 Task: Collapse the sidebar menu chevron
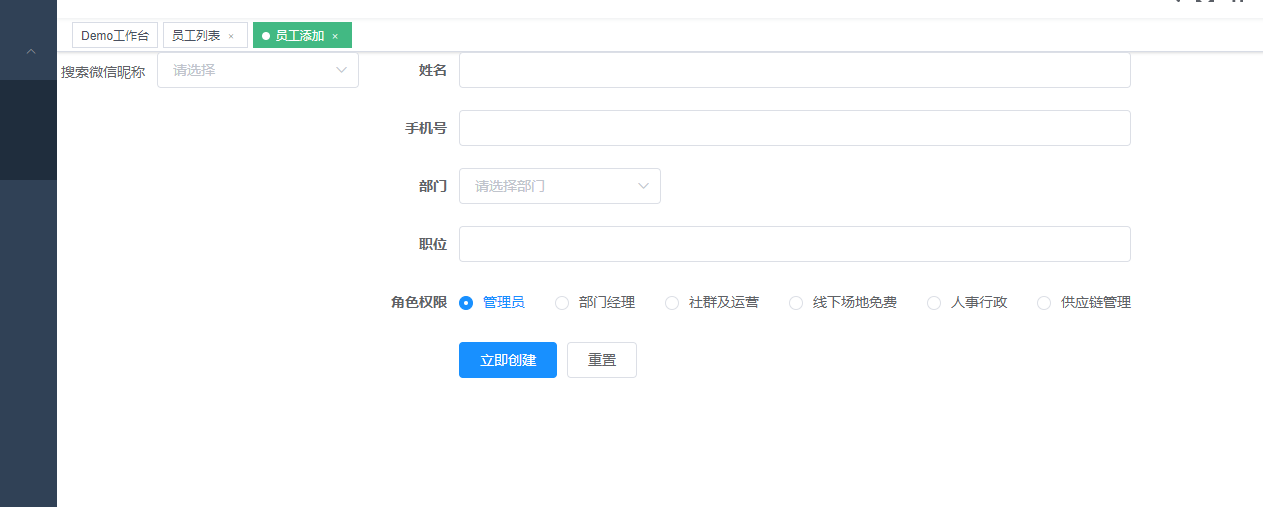30,51
